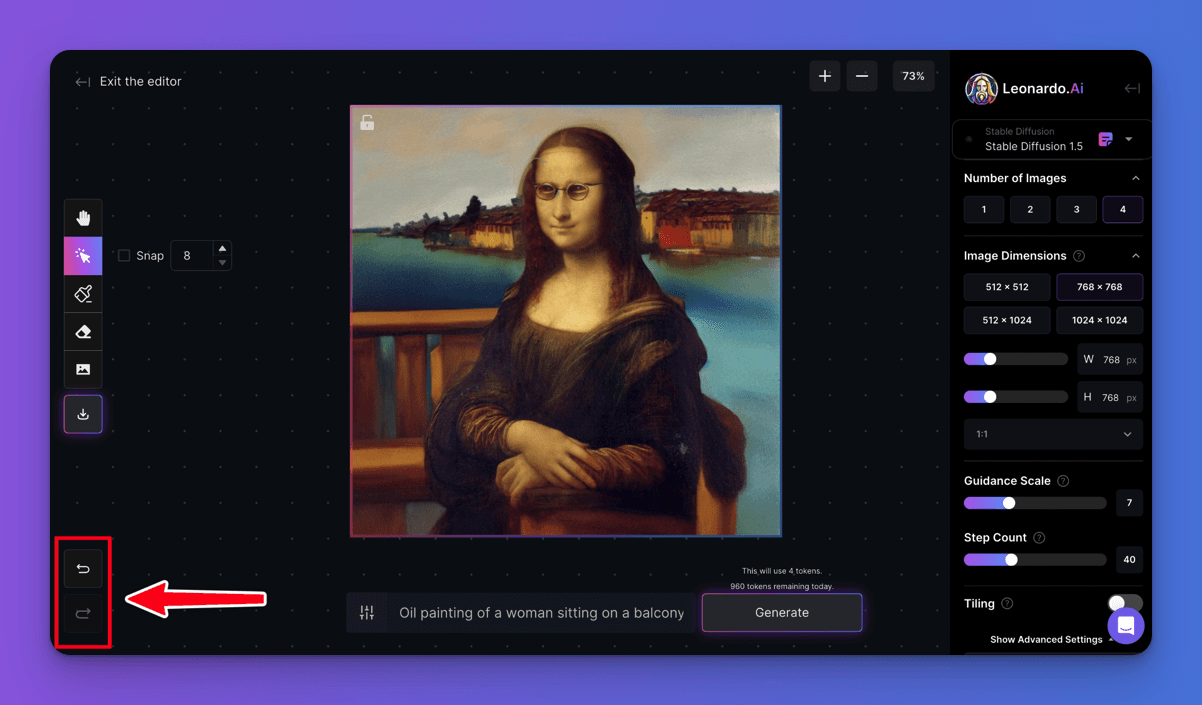
Task: Show help for Step Count
Action: pos(1039,538)
